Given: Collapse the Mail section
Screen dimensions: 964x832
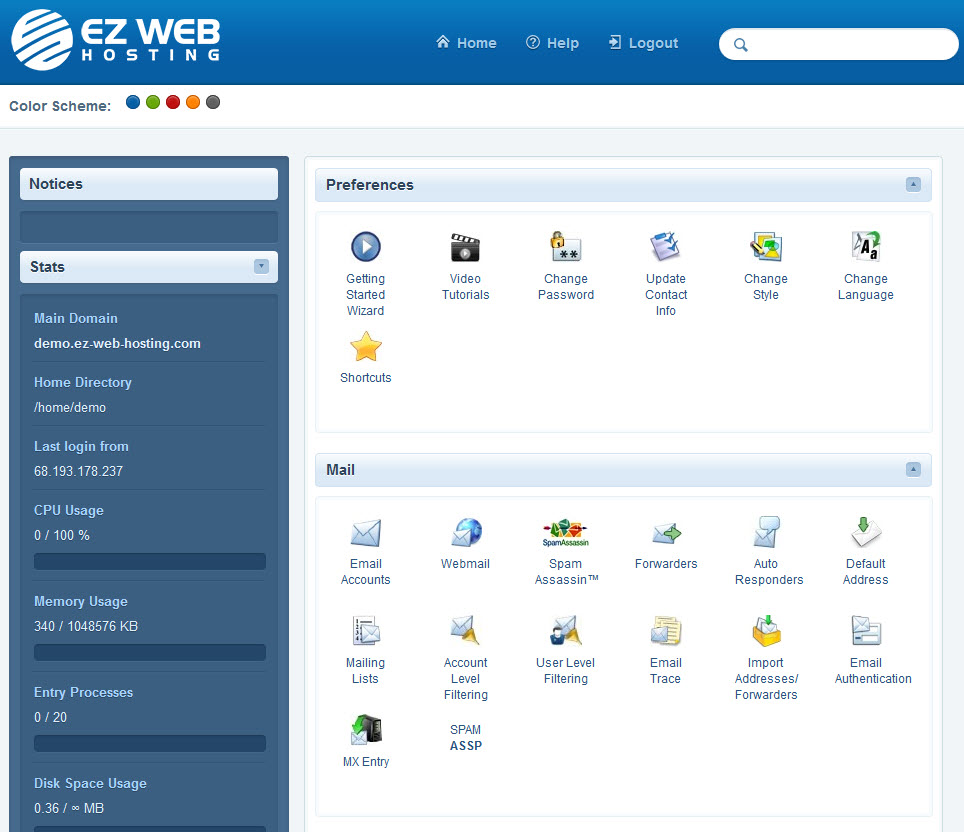Looking at the screenshot, I should (x=912, y=469).
